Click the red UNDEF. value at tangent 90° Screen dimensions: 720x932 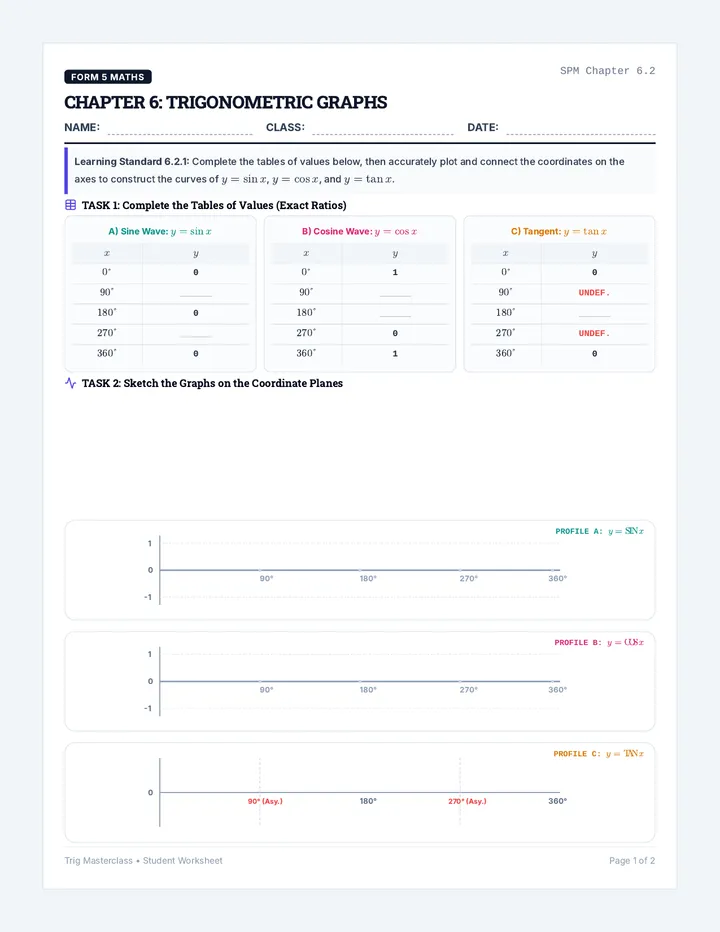click(x=595, y=292)
